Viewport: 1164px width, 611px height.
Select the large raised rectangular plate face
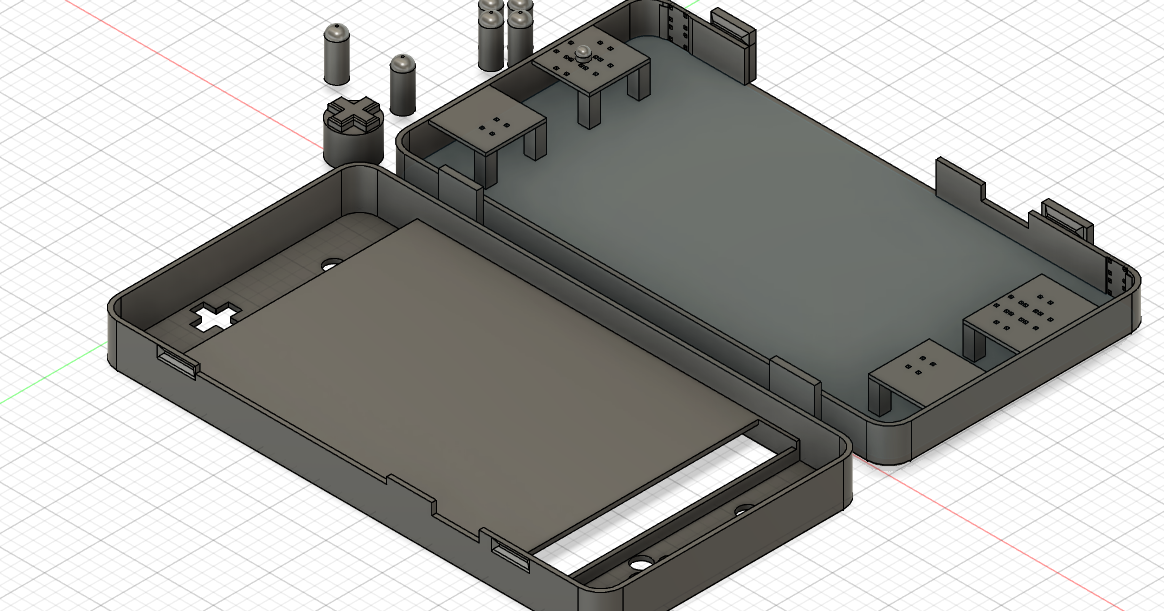pyautogui.click(x=475, y=385)
